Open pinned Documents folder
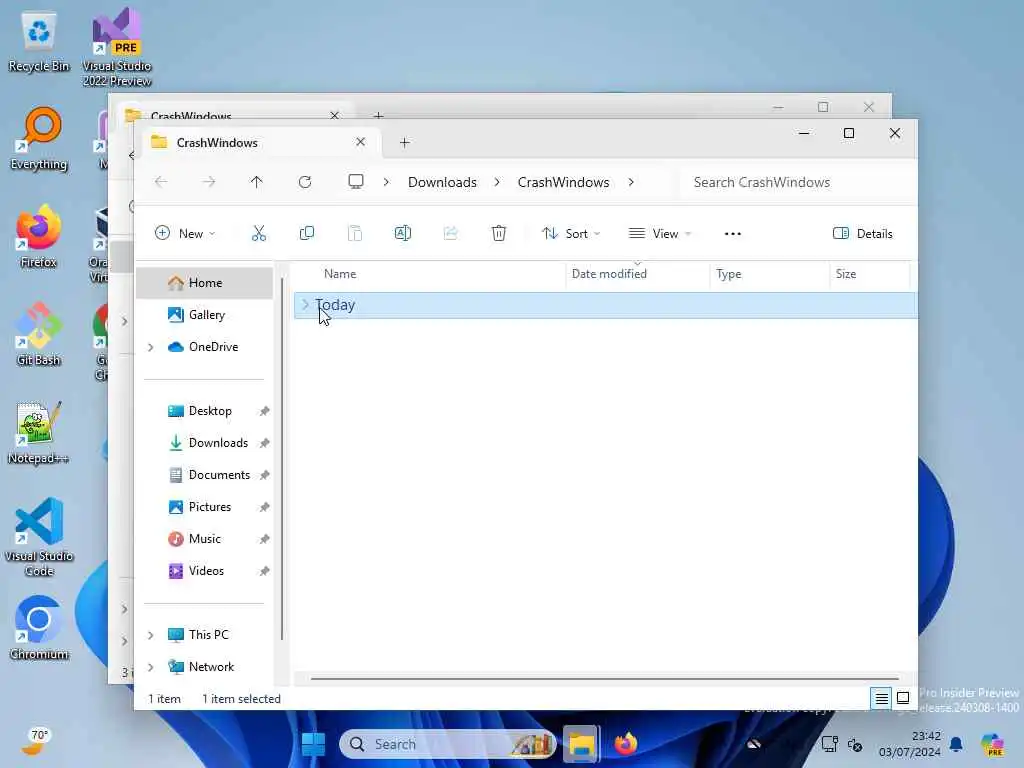 coord(205,475)
